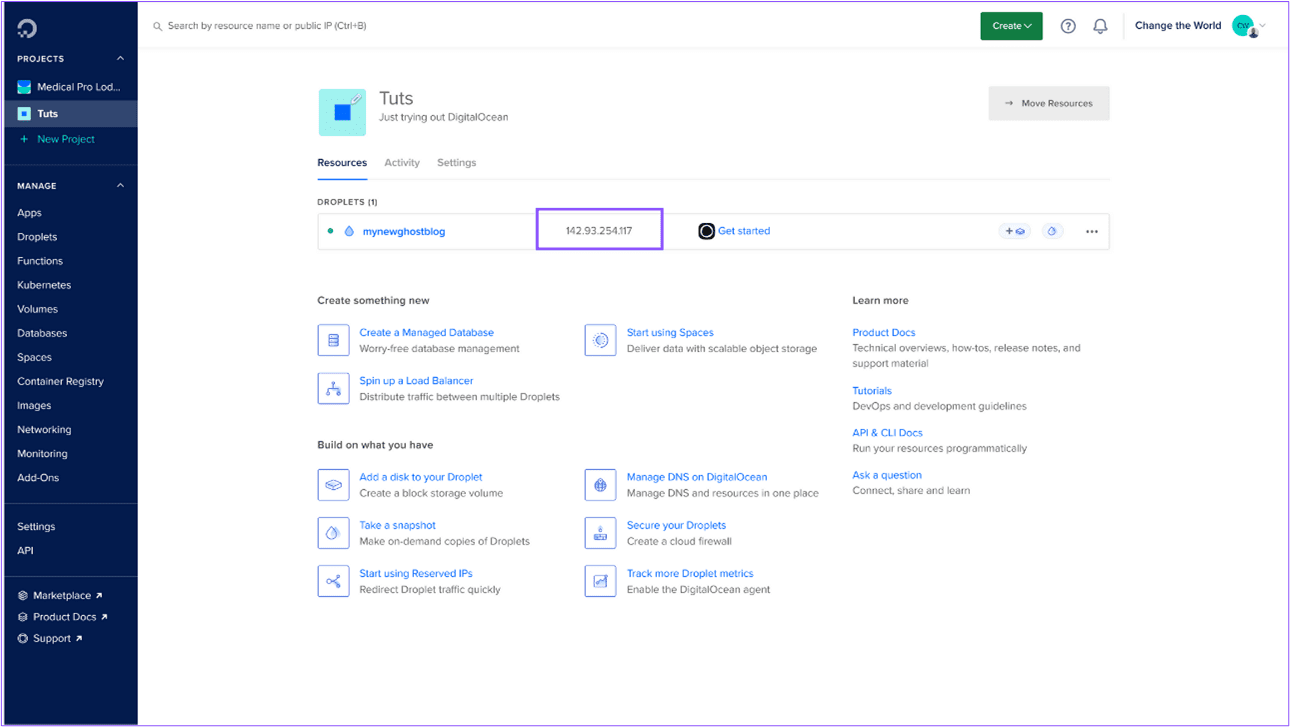
Task: Open the Create dropdown button
Action: 1011,26
